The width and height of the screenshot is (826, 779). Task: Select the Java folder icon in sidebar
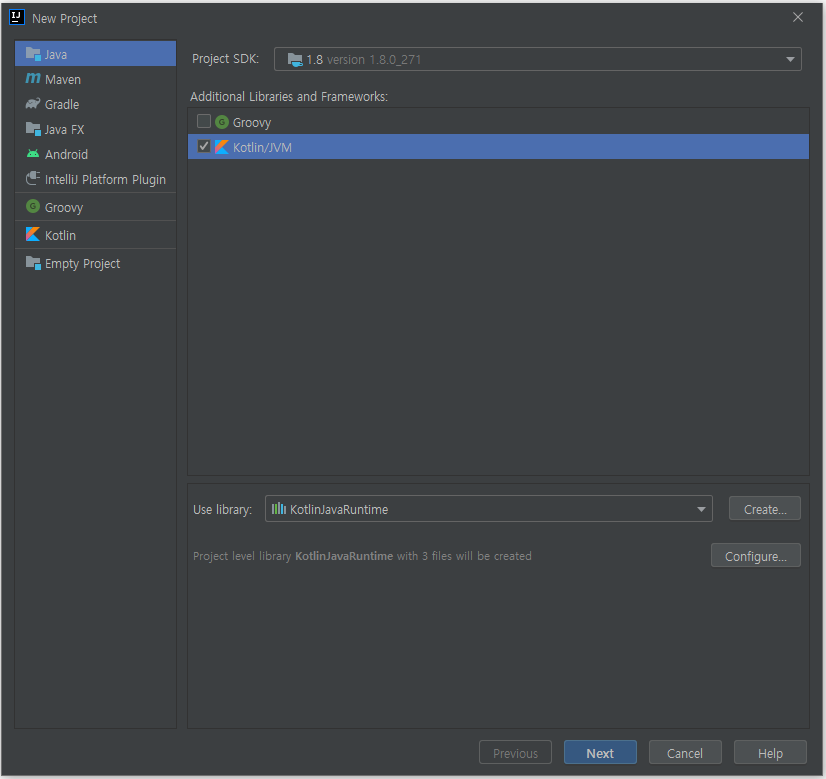33,54
